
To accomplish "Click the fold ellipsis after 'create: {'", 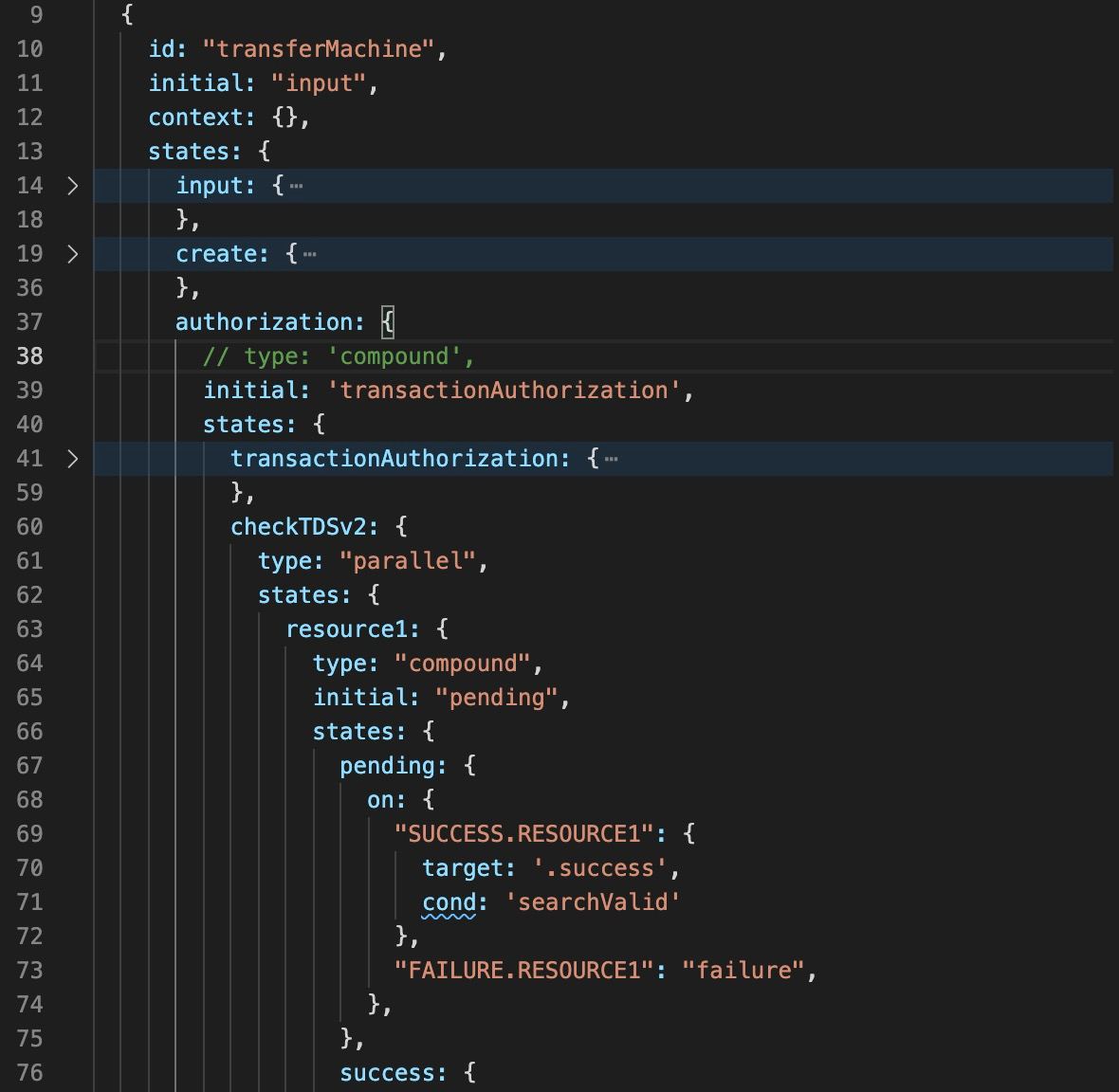I will (x=310, y=255).
